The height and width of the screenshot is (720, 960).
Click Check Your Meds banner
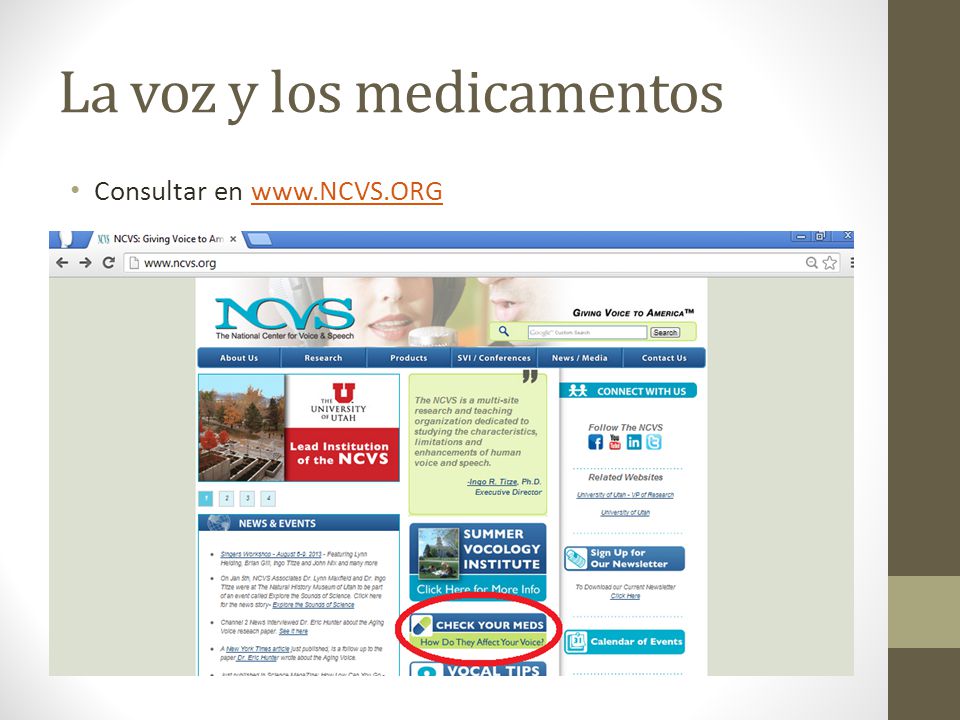pyautogui.click(x=478, y=633)
